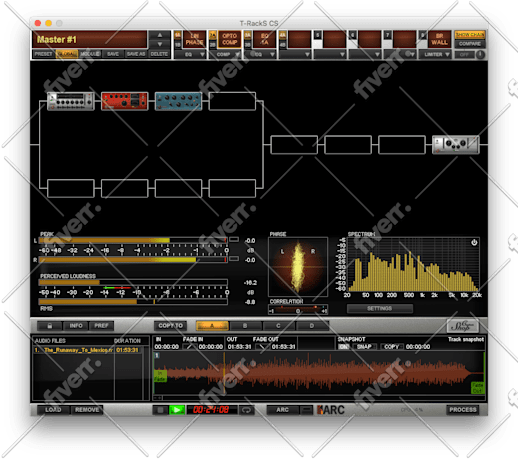Screen dimensions: 518x459
Task: Toggle the OFF bypass button
Action: pyautogui.click(x=464, y=54)
